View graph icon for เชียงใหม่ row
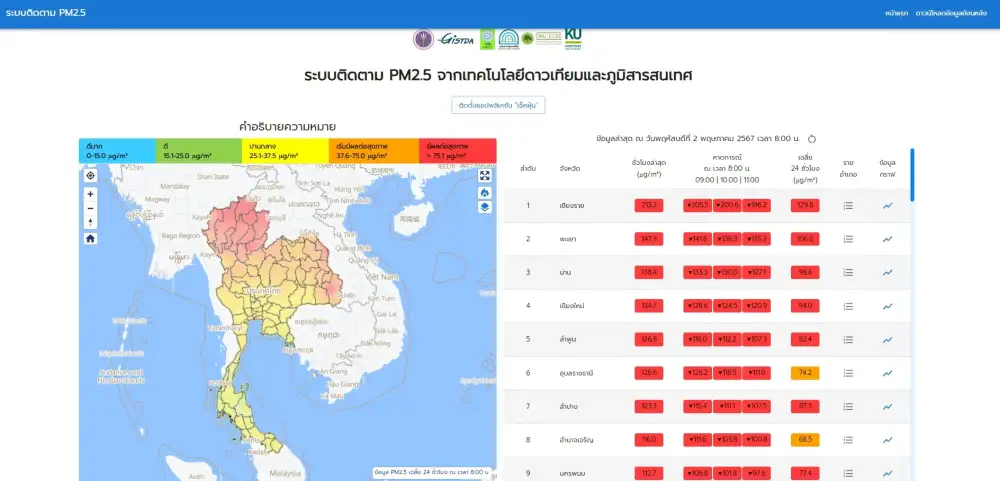Screen dimensions: 1000x481 coord(887,305)
